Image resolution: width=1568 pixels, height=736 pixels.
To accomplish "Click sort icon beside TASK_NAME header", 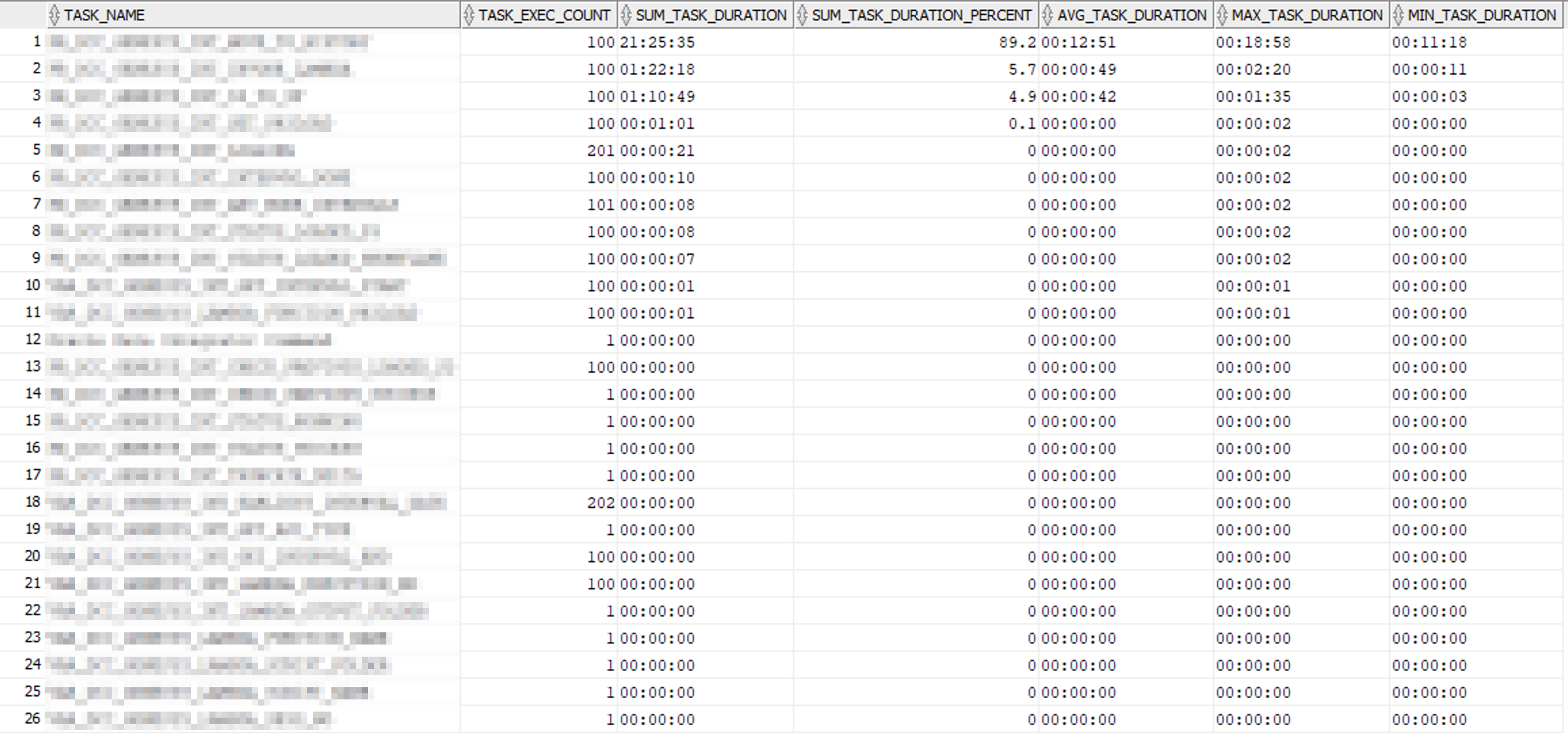I will (x=55, y=15).
